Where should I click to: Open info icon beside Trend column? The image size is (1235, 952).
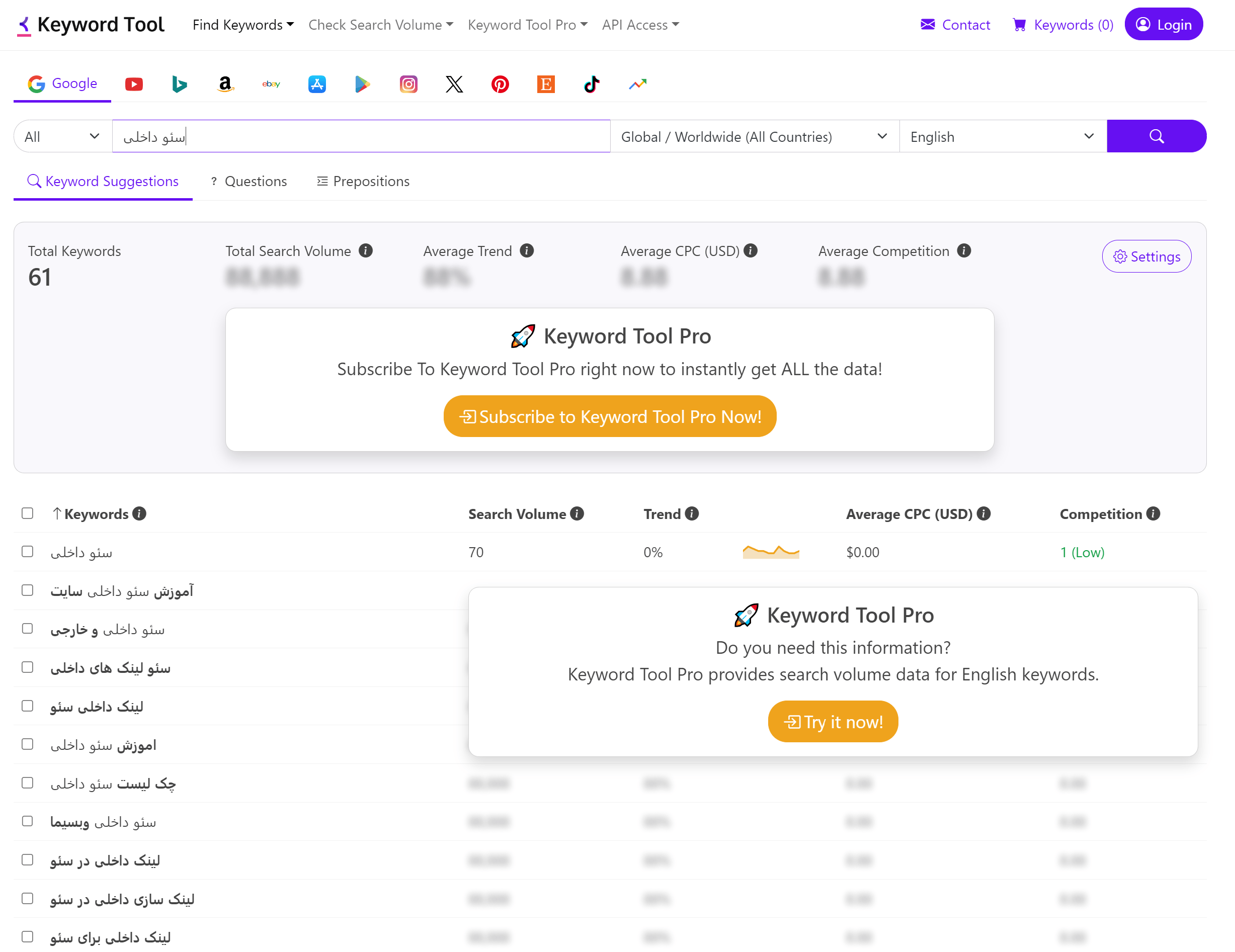click(x=692, y=513)
